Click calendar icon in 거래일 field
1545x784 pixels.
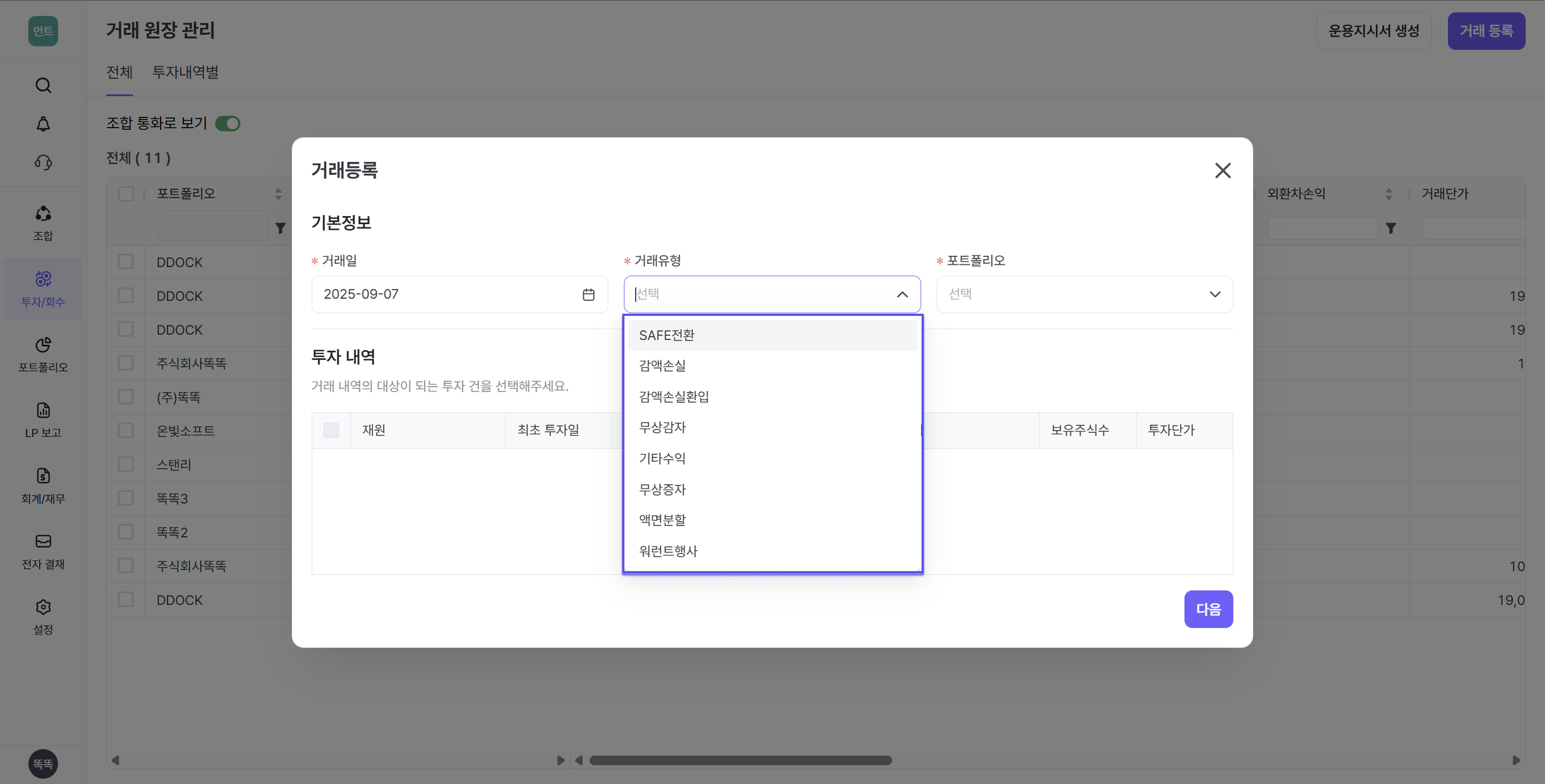588,294
